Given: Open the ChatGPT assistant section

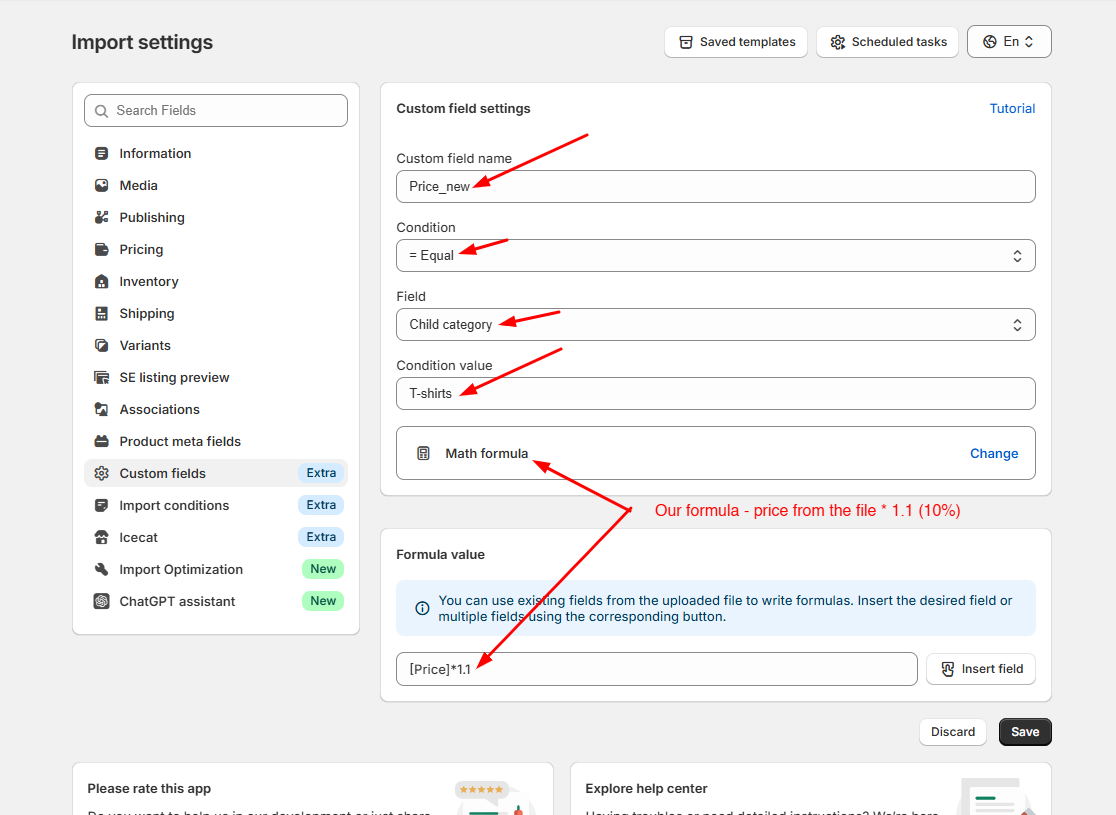Looking at the screenshot, I should (x=216, y=602).
